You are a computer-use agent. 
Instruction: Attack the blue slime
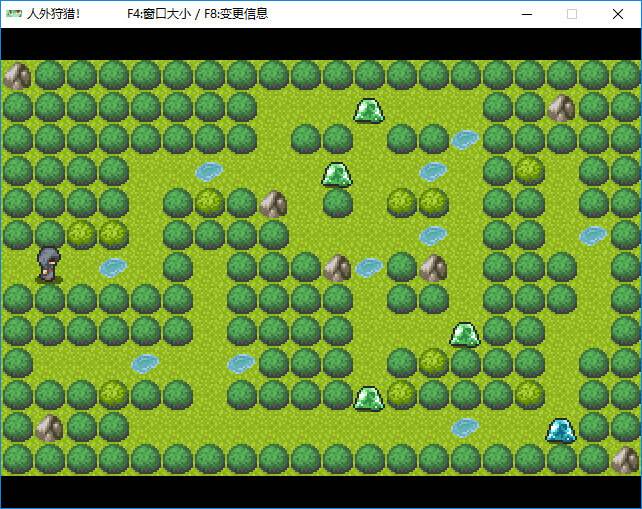[x=561, y=429]
